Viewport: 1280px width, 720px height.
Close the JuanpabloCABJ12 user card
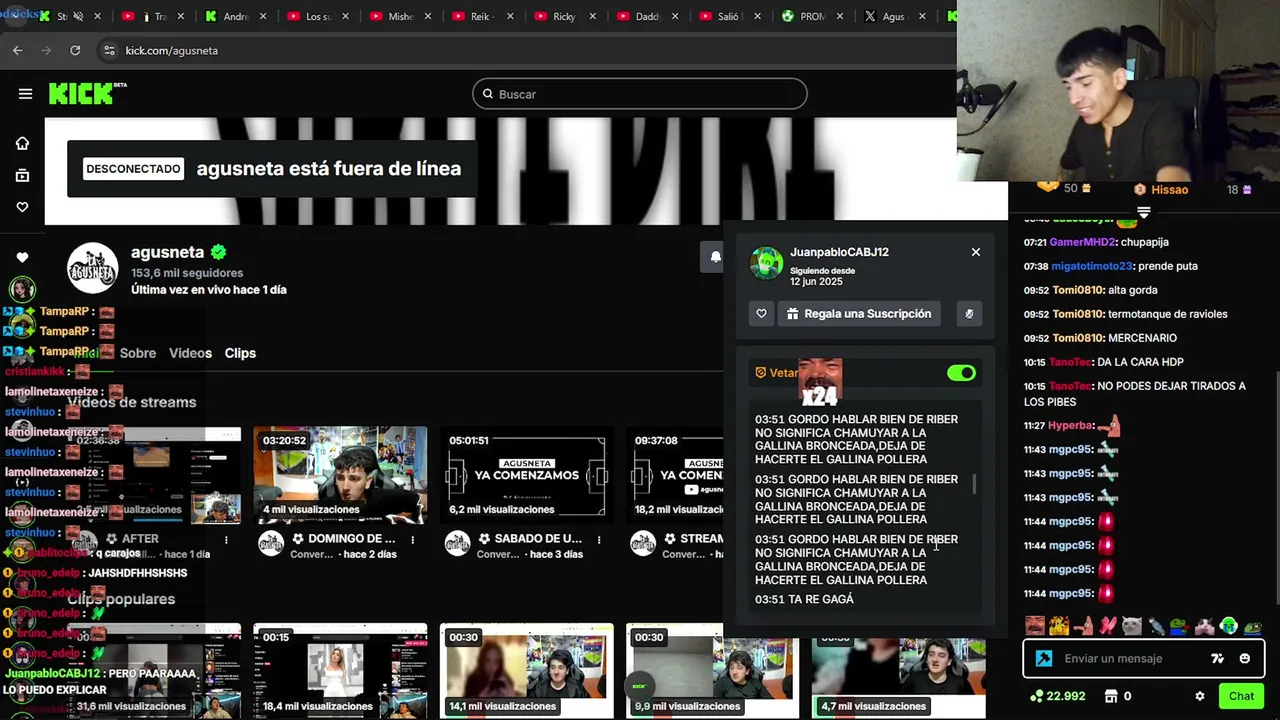coord(976,252)
